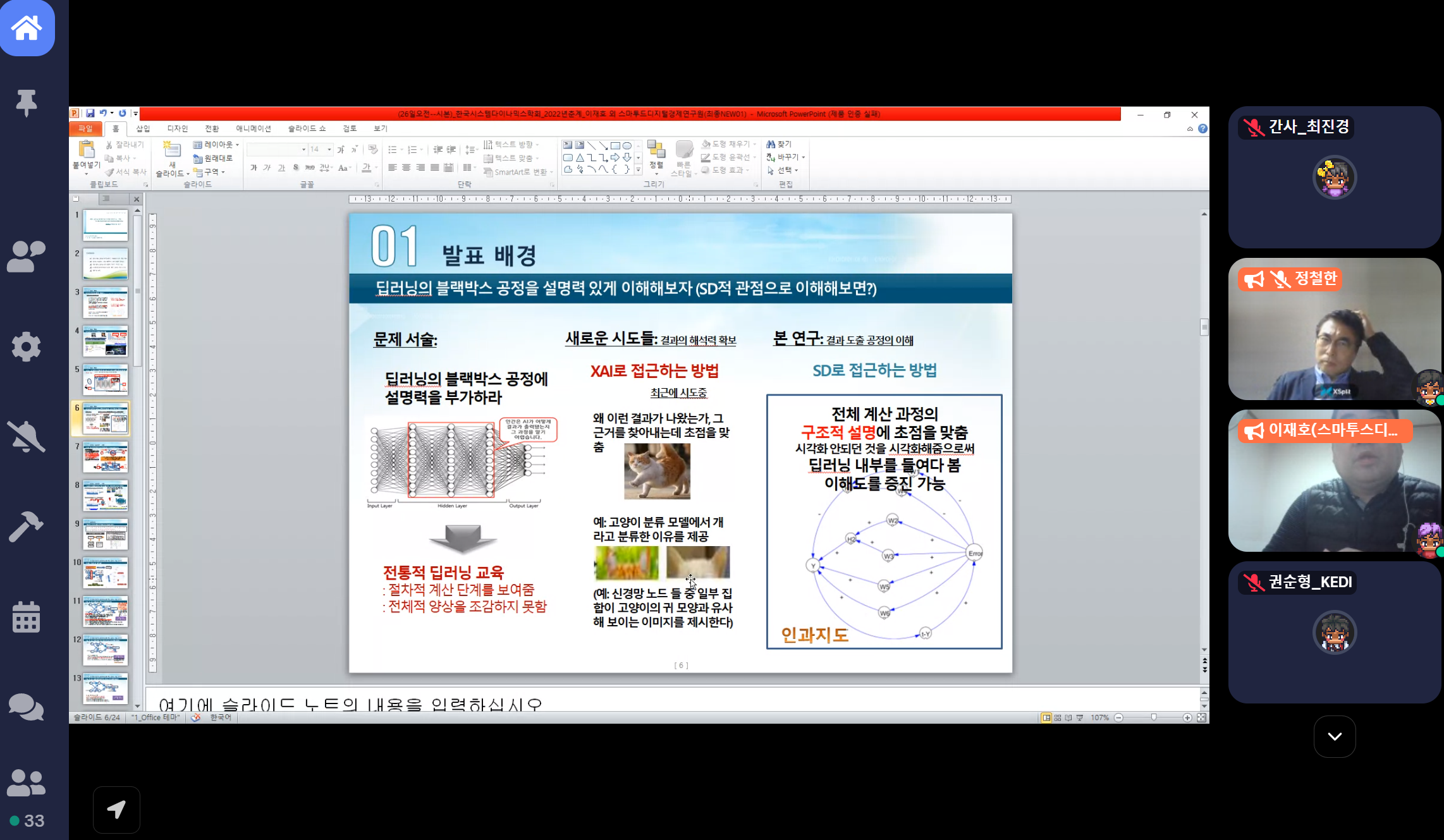Click the paper plane location button
Image resolution: width=1444 pixels, height=840 pixels.
pyautogui.click(x=116, y=810)
